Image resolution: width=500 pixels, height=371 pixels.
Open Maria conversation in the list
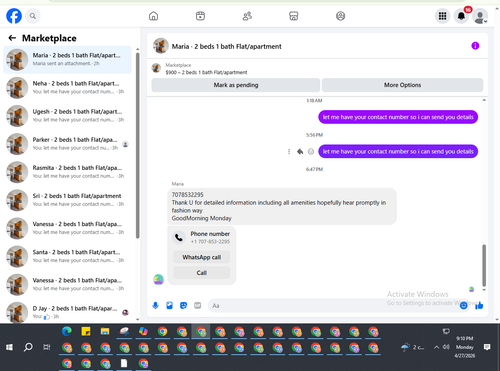67,60
